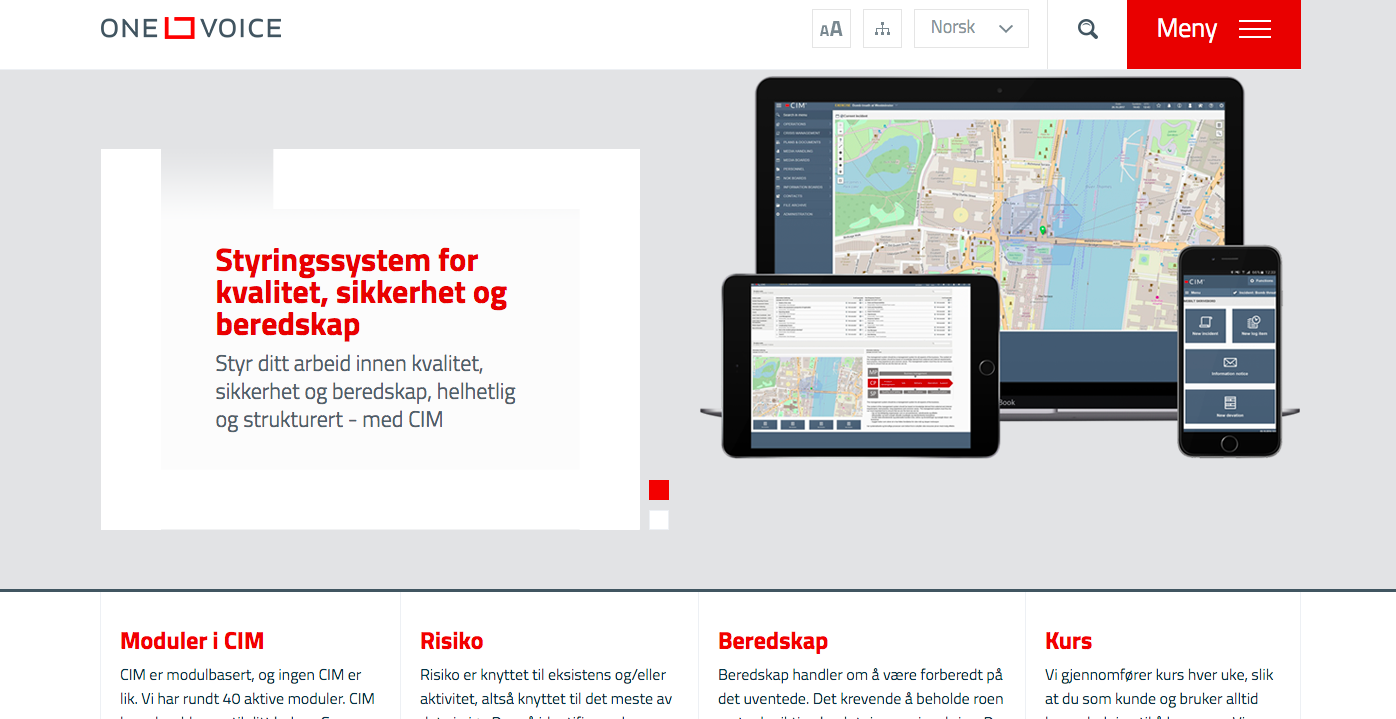Open the Moduler i CIM heading
This screenshot has width=1396, height=719.
192,641
